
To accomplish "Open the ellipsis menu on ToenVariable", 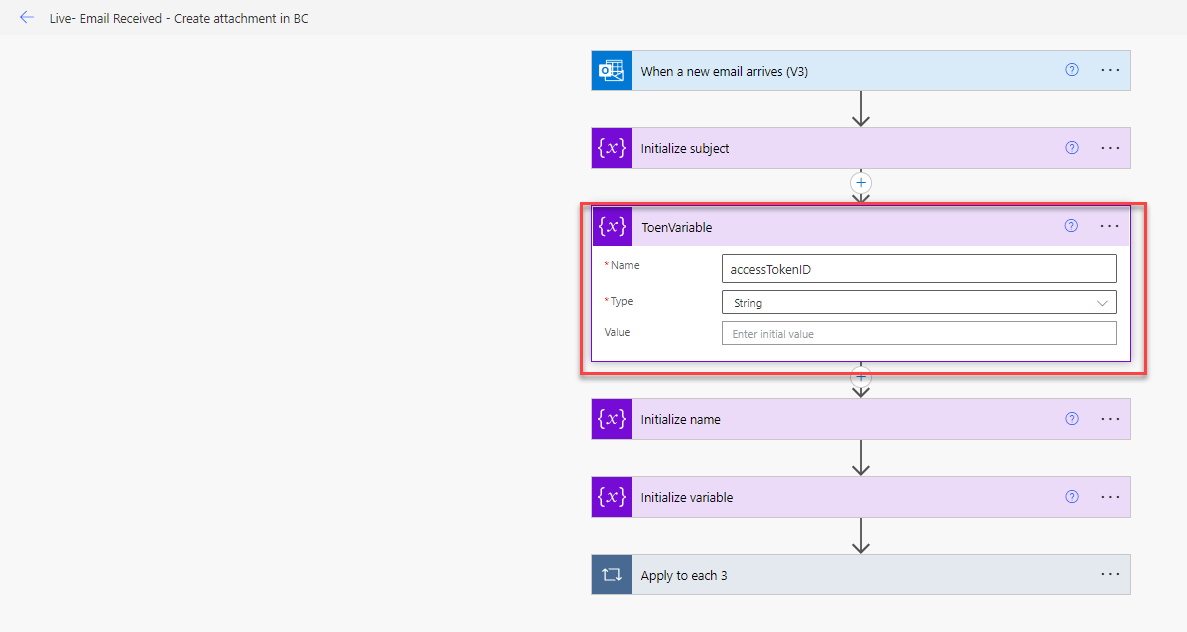I will [1109, 226].
